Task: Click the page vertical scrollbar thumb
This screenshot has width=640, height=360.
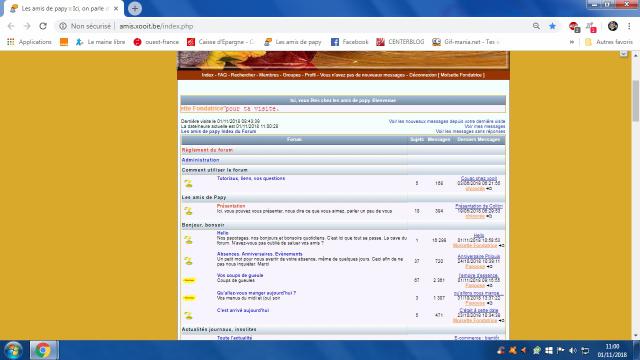Action: [636, 100]
